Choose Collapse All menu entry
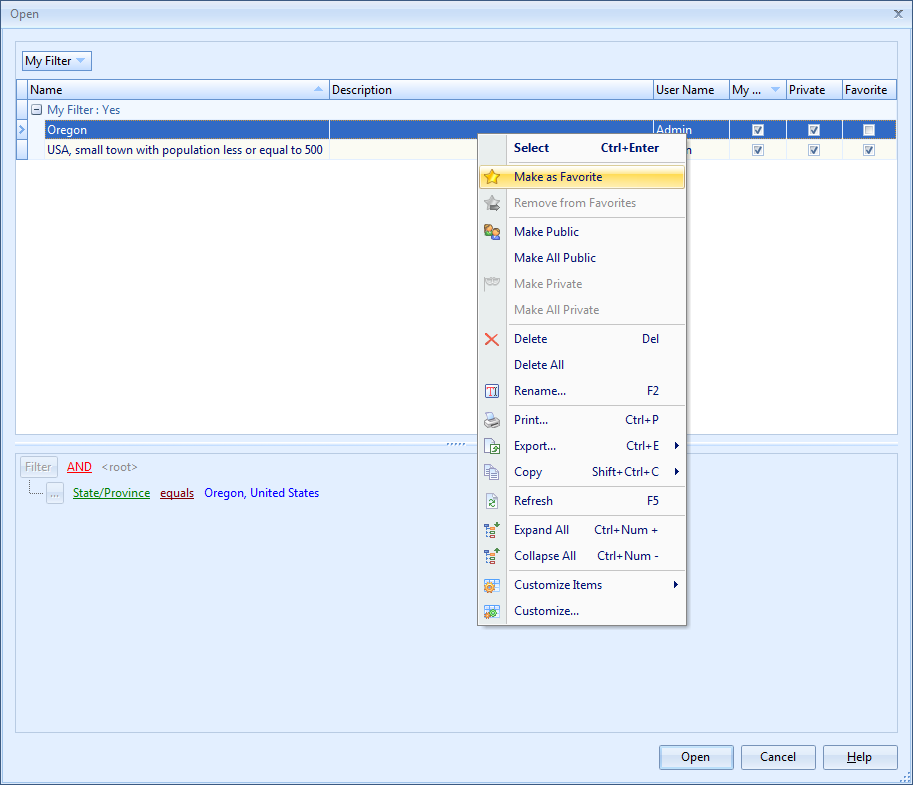Image resolution: width=913 pixels, height=785 pixels. [x=582, y=556]
